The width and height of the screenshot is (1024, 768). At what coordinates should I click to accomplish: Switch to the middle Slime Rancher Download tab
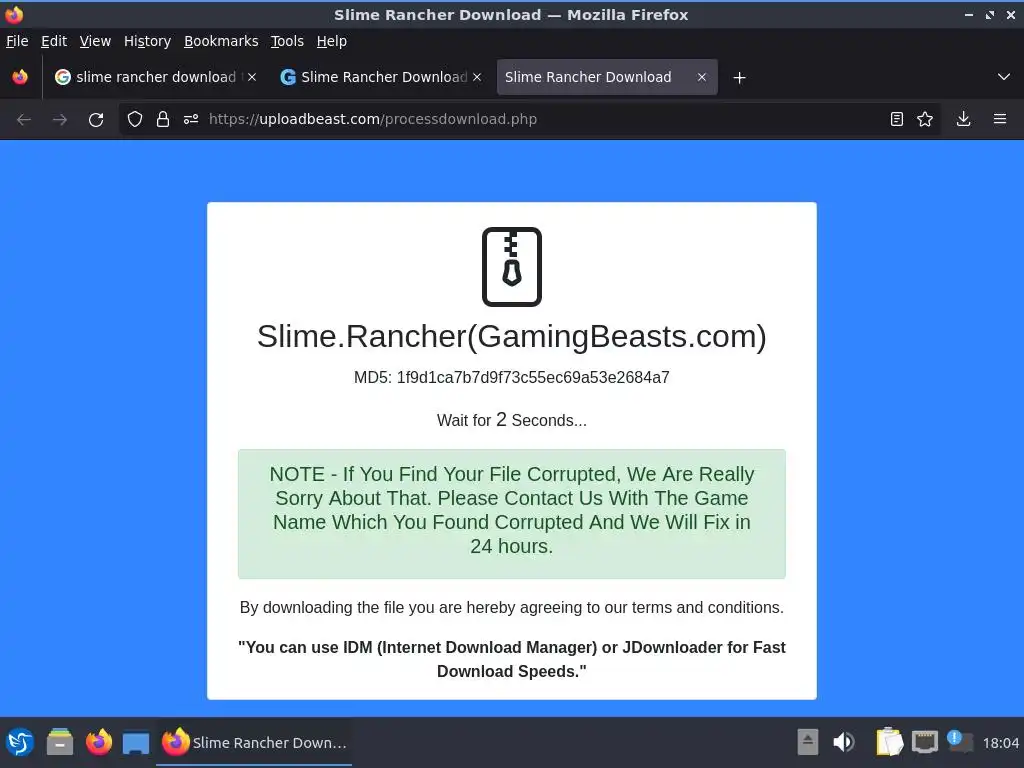click(381, 77)
